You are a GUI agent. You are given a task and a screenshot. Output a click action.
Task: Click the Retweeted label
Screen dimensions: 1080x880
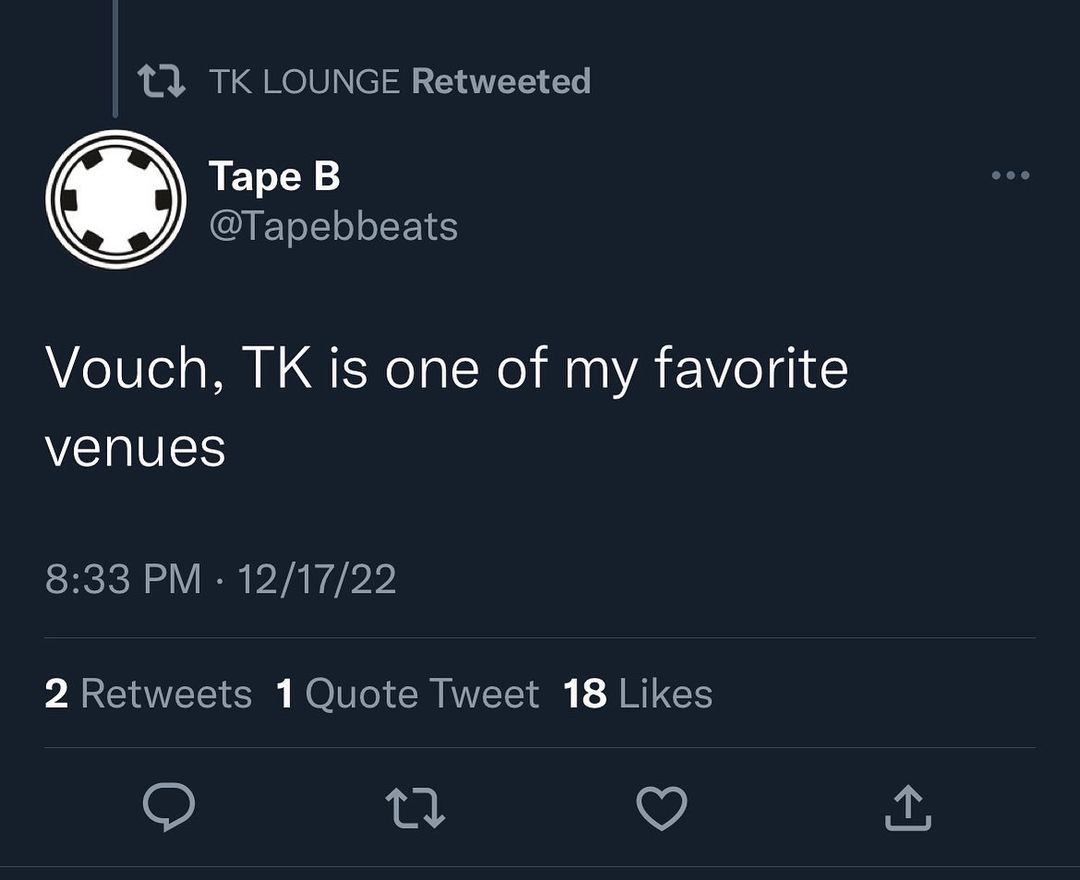[x=501, y=81]
